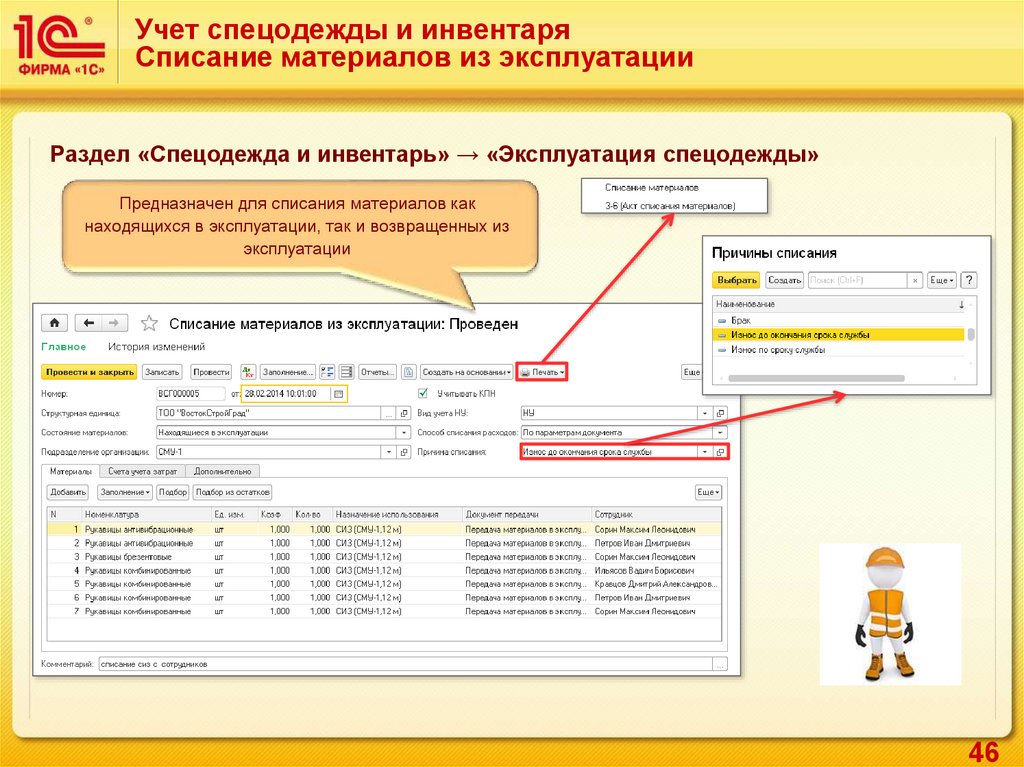This screenshot has width=1024, height=767.
Task: Click the Провести и закрыть button
Action: [x=89, y=372]
